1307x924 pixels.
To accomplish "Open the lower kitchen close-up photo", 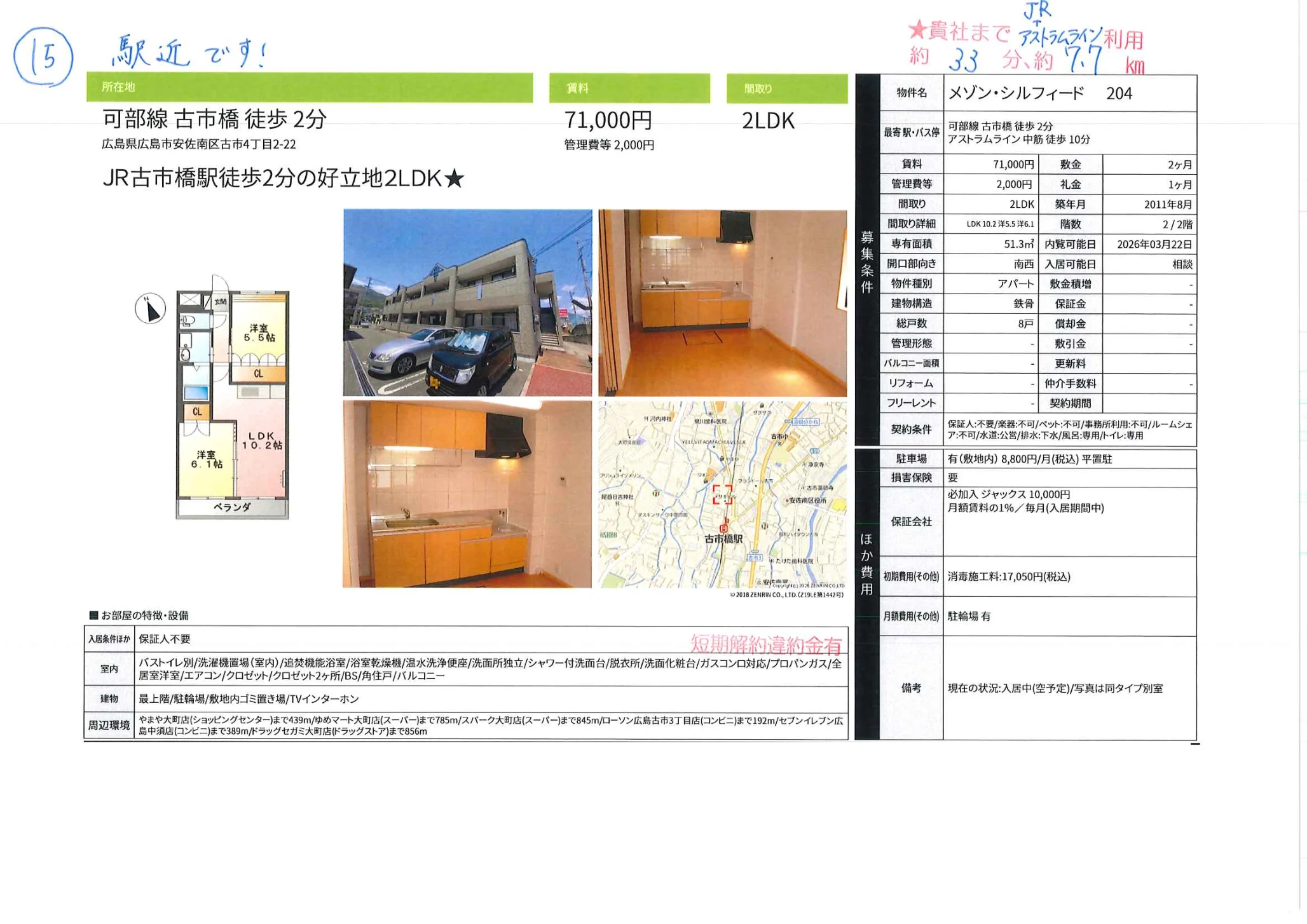I will tap(467, 494).
